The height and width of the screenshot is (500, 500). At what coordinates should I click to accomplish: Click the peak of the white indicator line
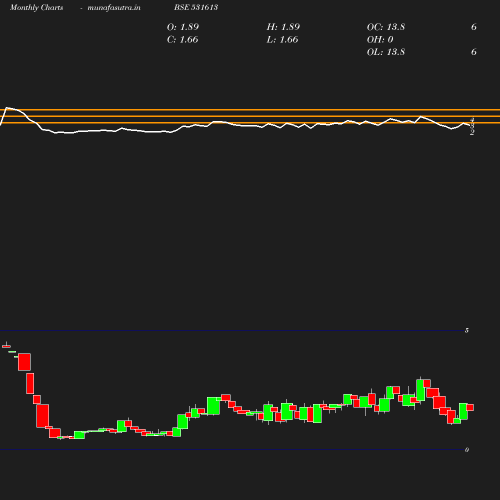(x=7, y=108)
